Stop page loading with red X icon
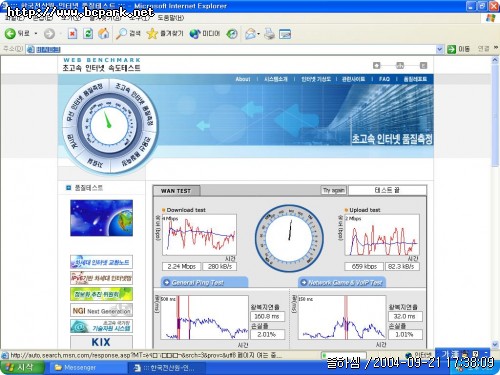500x375 pixels. (72, 34)
